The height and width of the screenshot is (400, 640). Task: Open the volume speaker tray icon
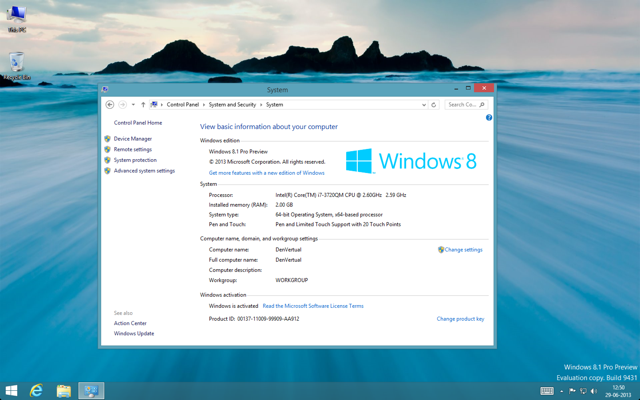point(594,391)
